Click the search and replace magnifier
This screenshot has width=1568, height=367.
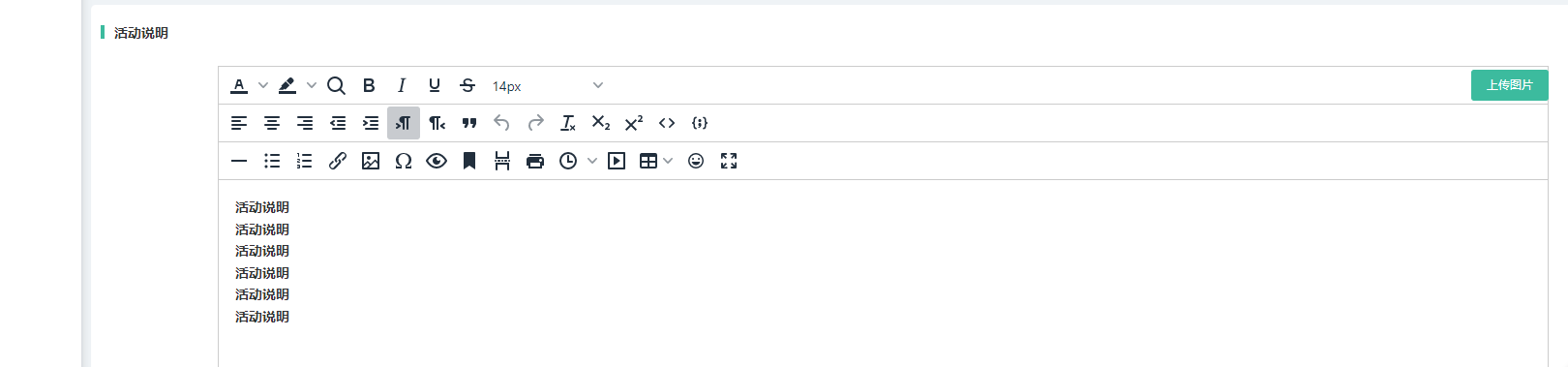coord(336,85)
